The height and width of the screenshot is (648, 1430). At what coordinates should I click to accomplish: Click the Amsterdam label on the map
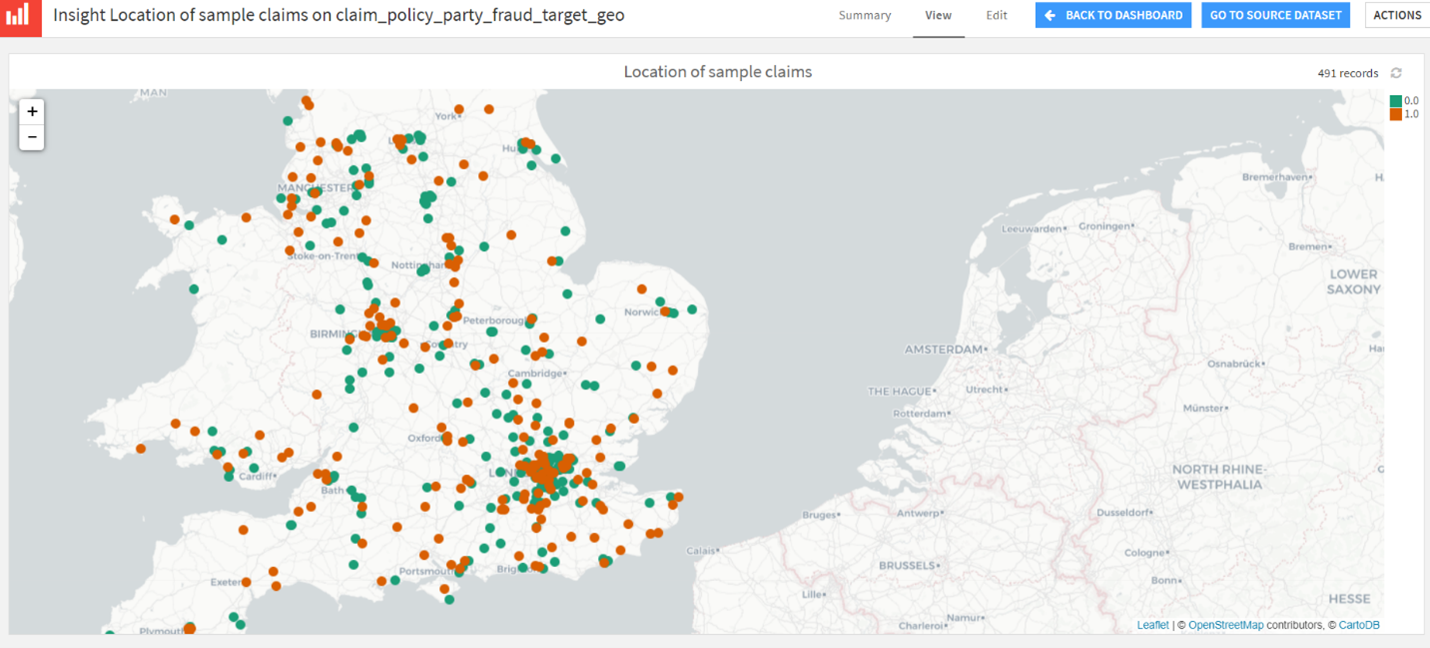[x=943, y=350]
